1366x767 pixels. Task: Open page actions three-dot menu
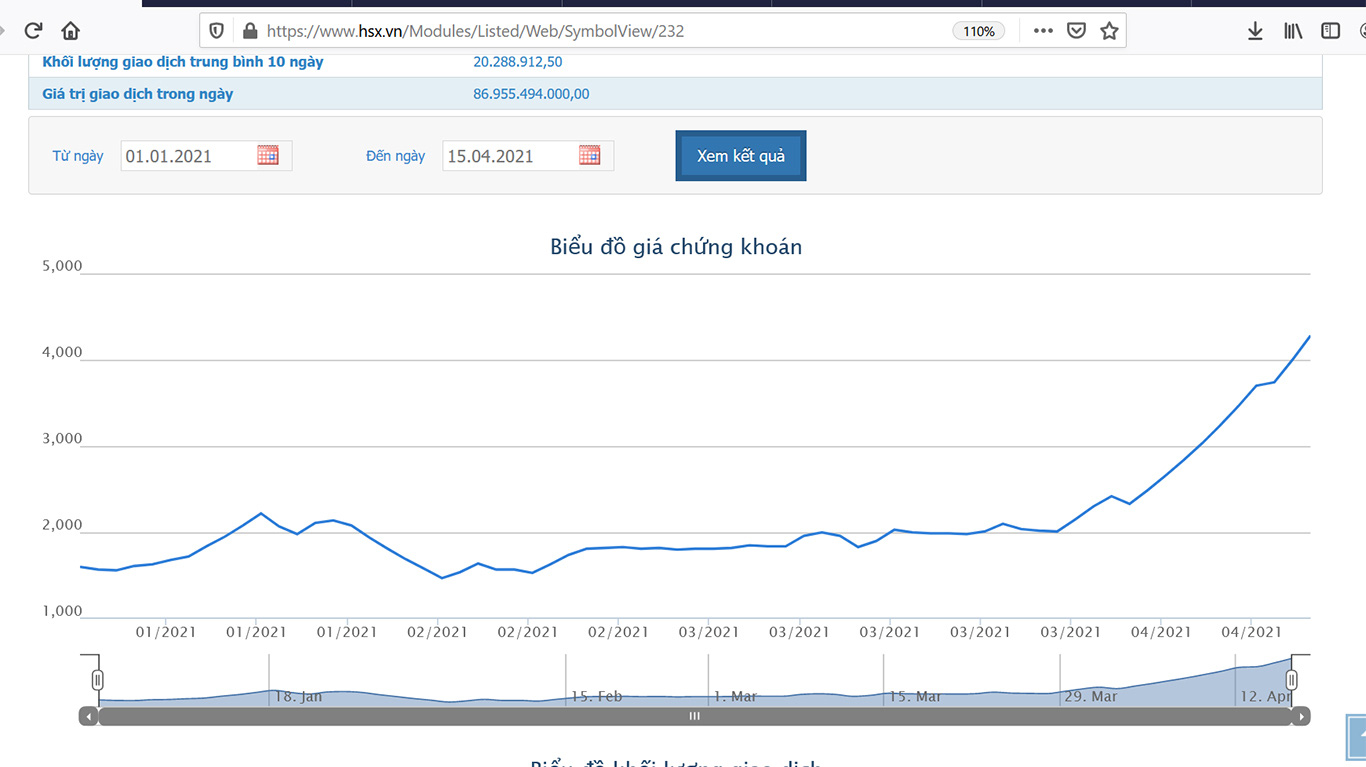point(1043,31)
